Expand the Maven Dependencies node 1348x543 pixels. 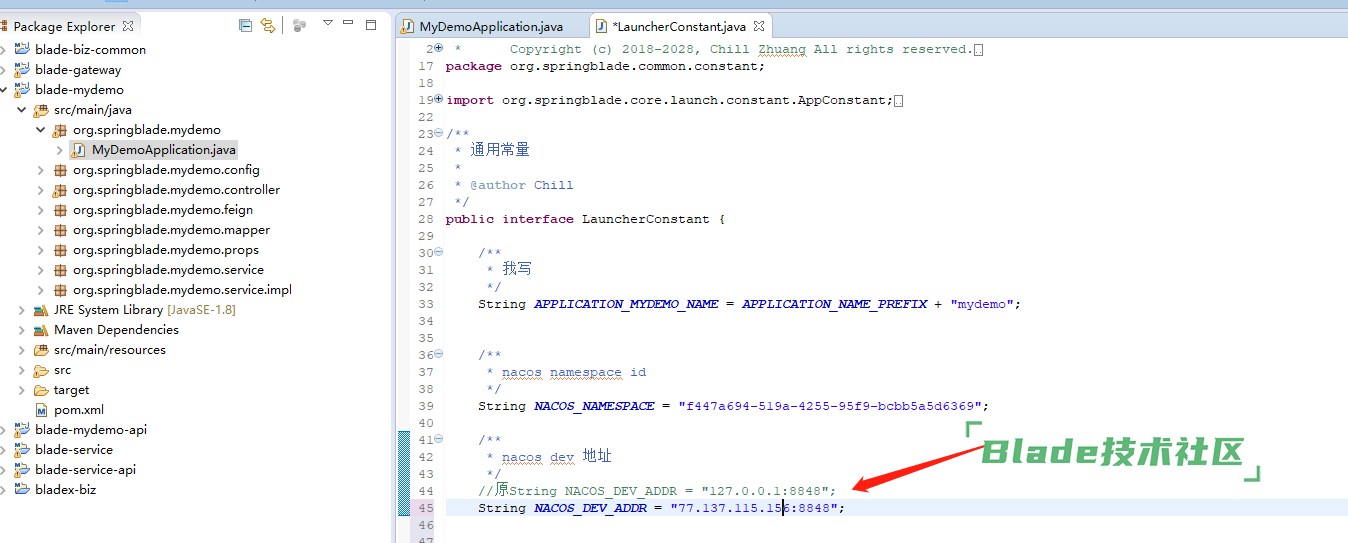[x=22, y=330]
